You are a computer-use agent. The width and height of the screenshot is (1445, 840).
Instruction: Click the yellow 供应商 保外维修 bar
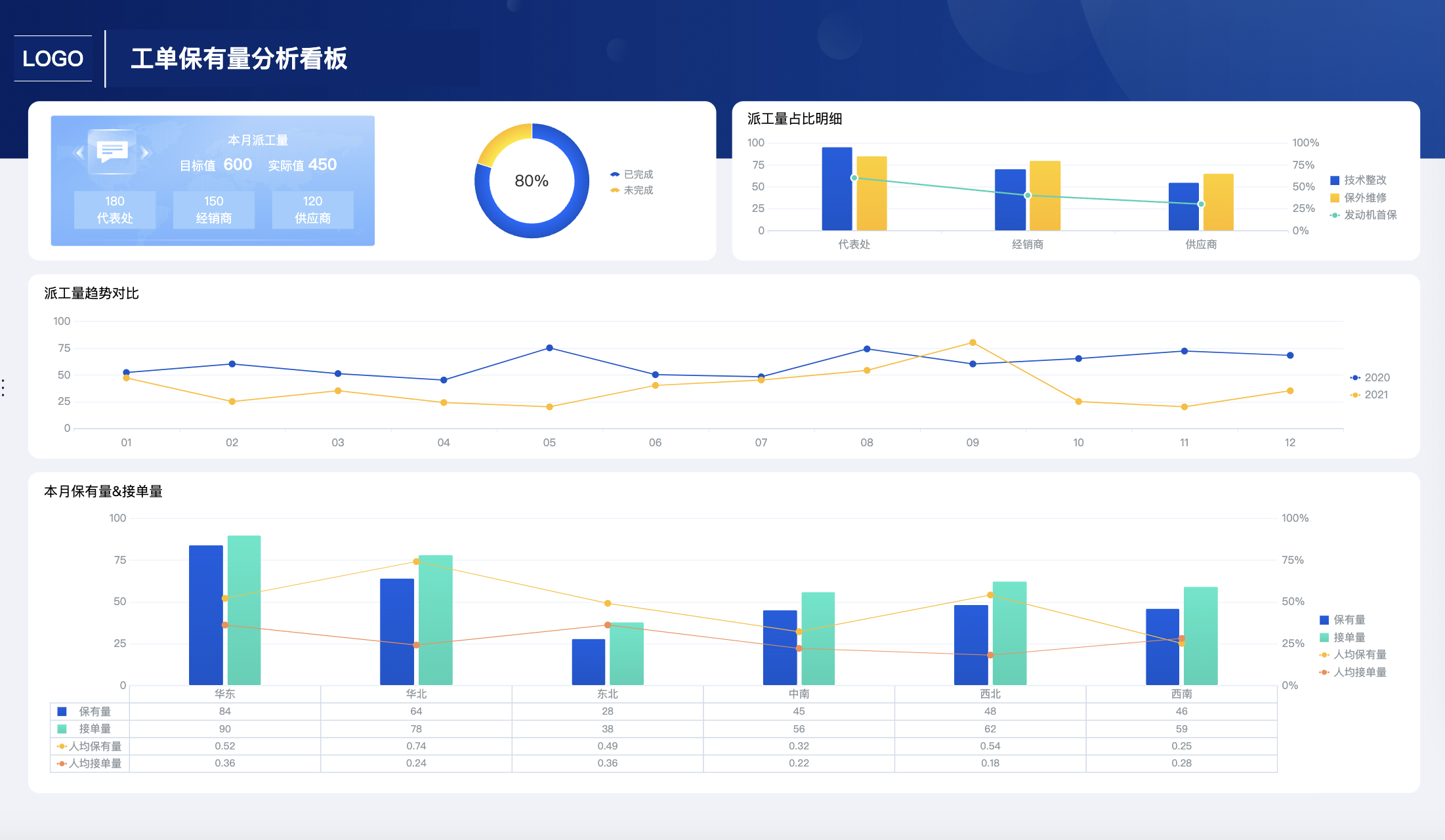(1218, 202)
